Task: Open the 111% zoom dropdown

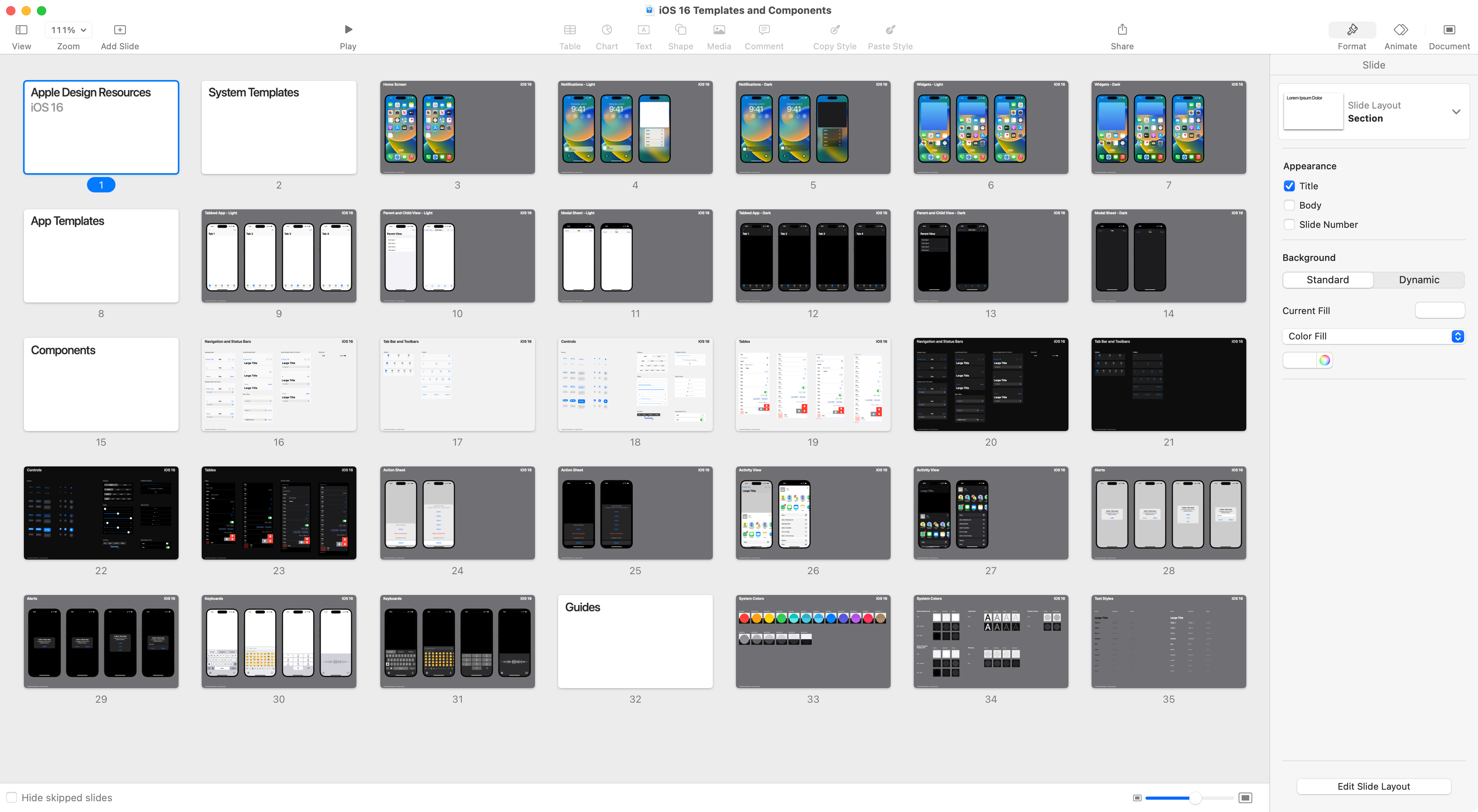Action: (x=68, y=30)
